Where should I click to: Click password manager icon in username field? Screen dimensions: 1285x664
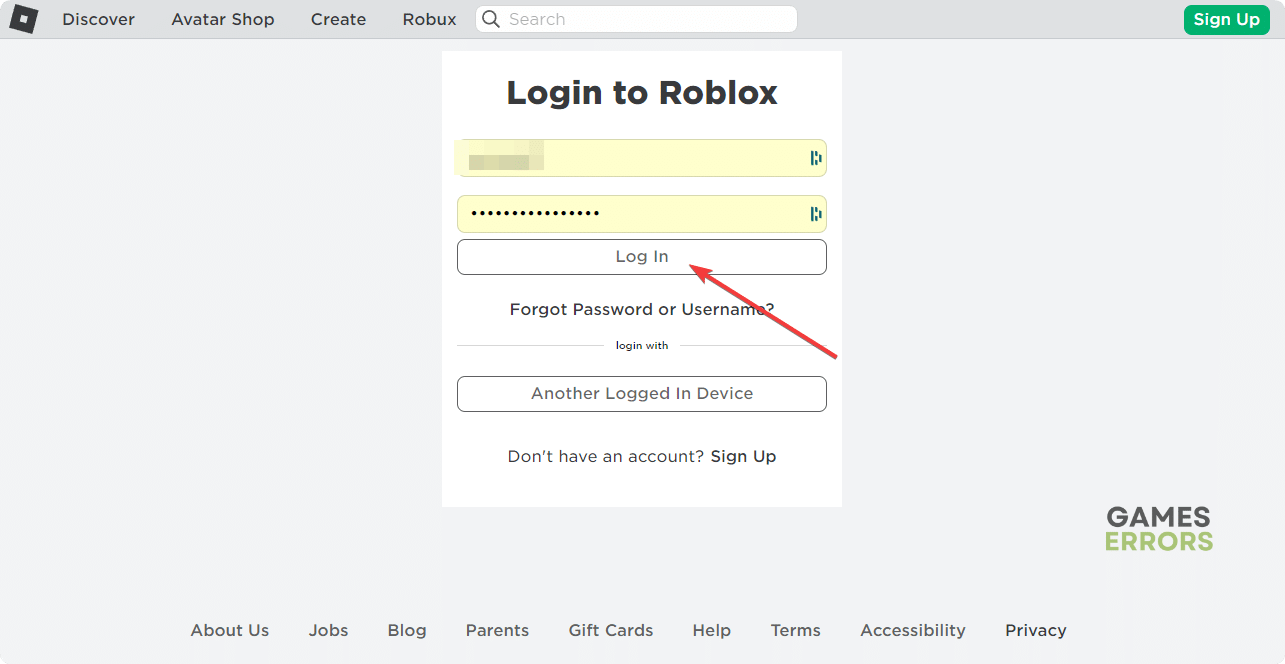(x=815, y=158)
